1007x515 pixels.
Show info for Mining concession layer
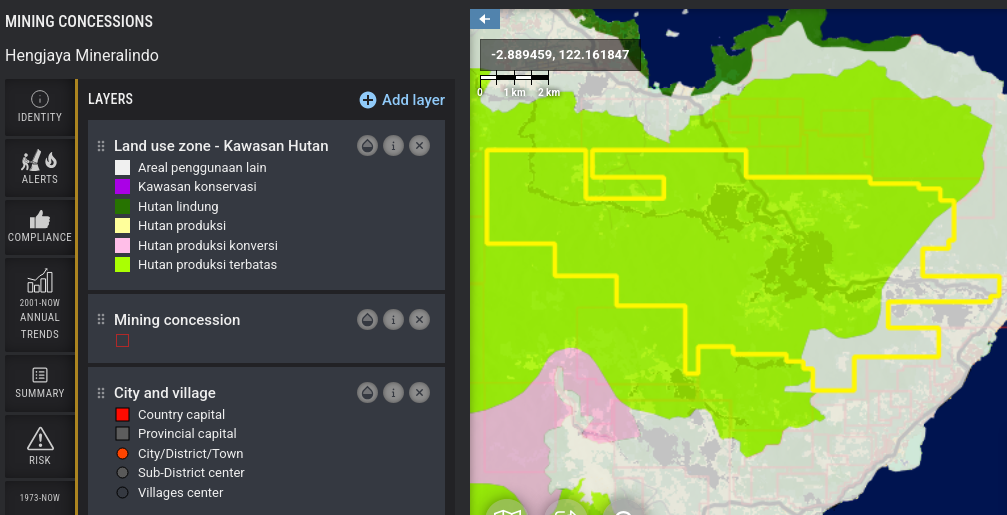coord(393,319)
